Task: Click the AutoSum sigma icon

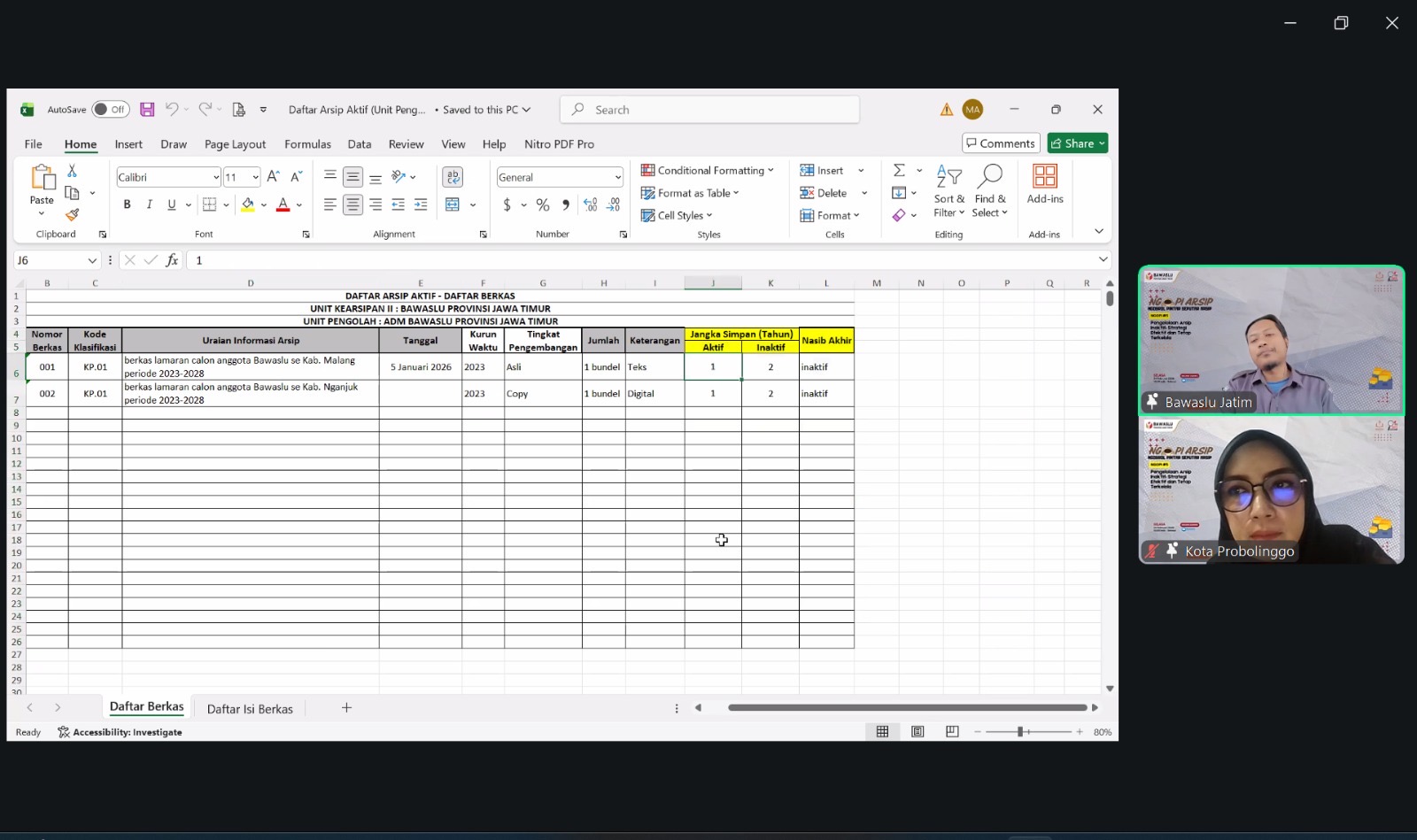Action: (899, 170)
